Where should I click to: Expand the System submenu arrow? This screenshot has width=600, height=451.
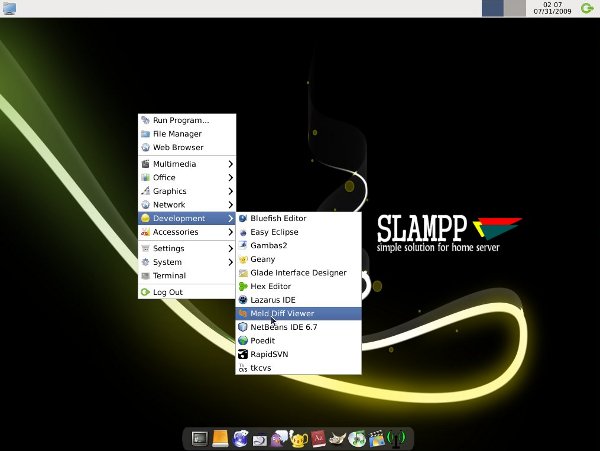230,262
